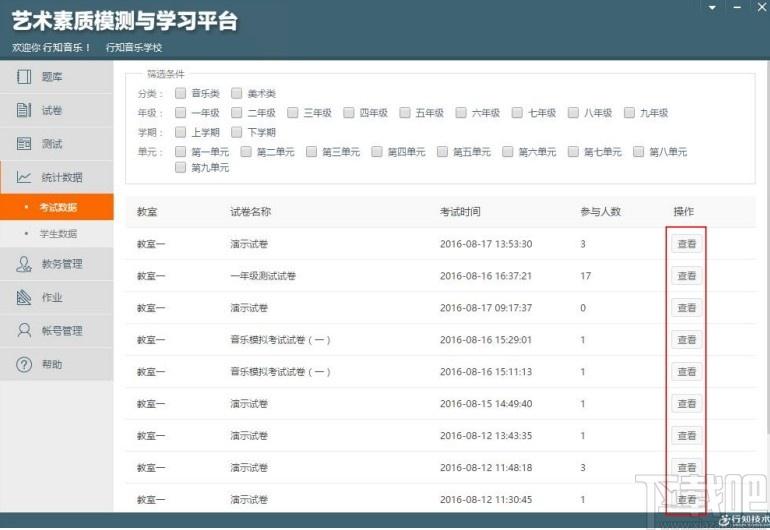Click participant count 17

point(585,276)
